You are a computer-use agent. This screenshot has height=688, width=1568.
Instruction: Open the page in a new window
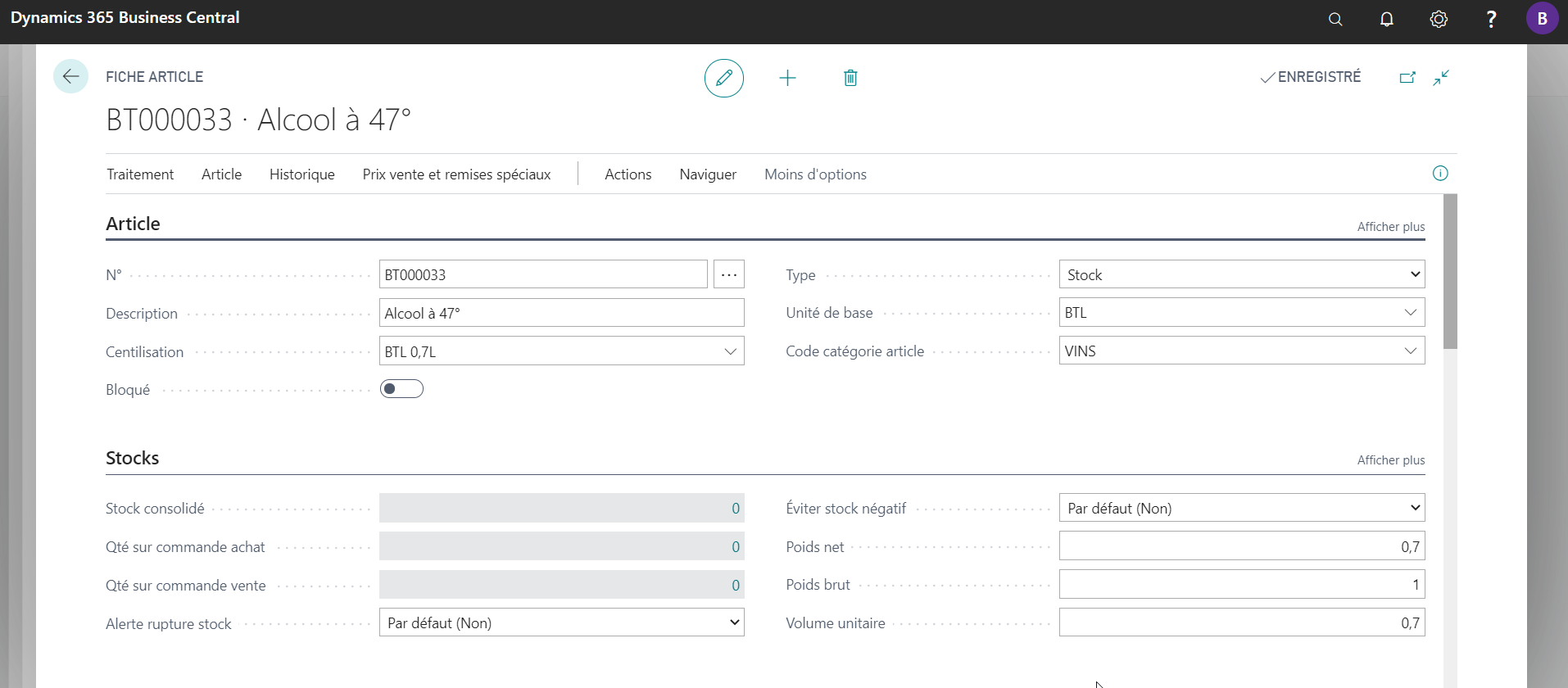tap(1407, 77)
